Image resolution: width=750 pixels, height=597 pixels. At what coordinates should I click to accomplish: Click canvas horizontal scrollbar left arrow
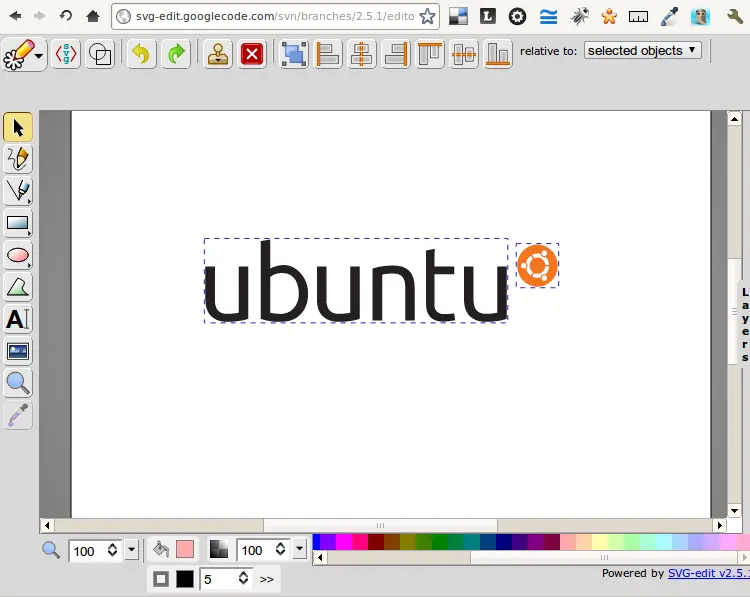coord(47,525)
